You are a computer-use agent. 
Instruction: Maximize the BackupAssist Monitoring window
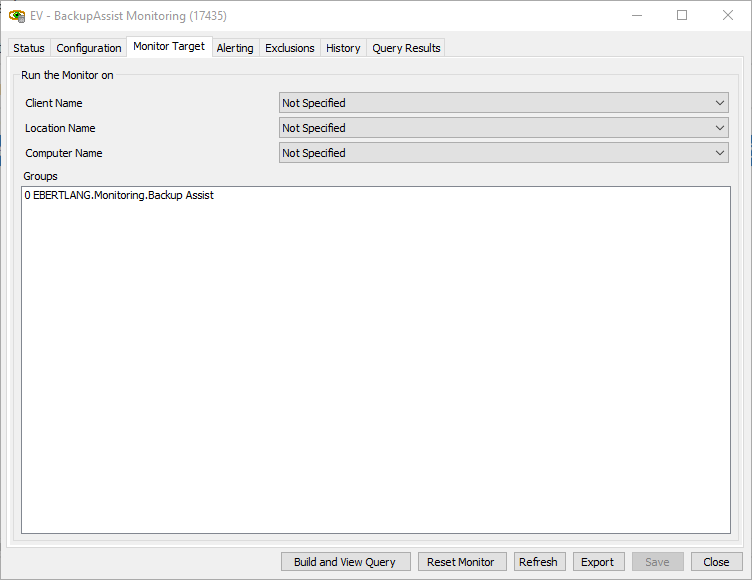click(x=682, y=15)
